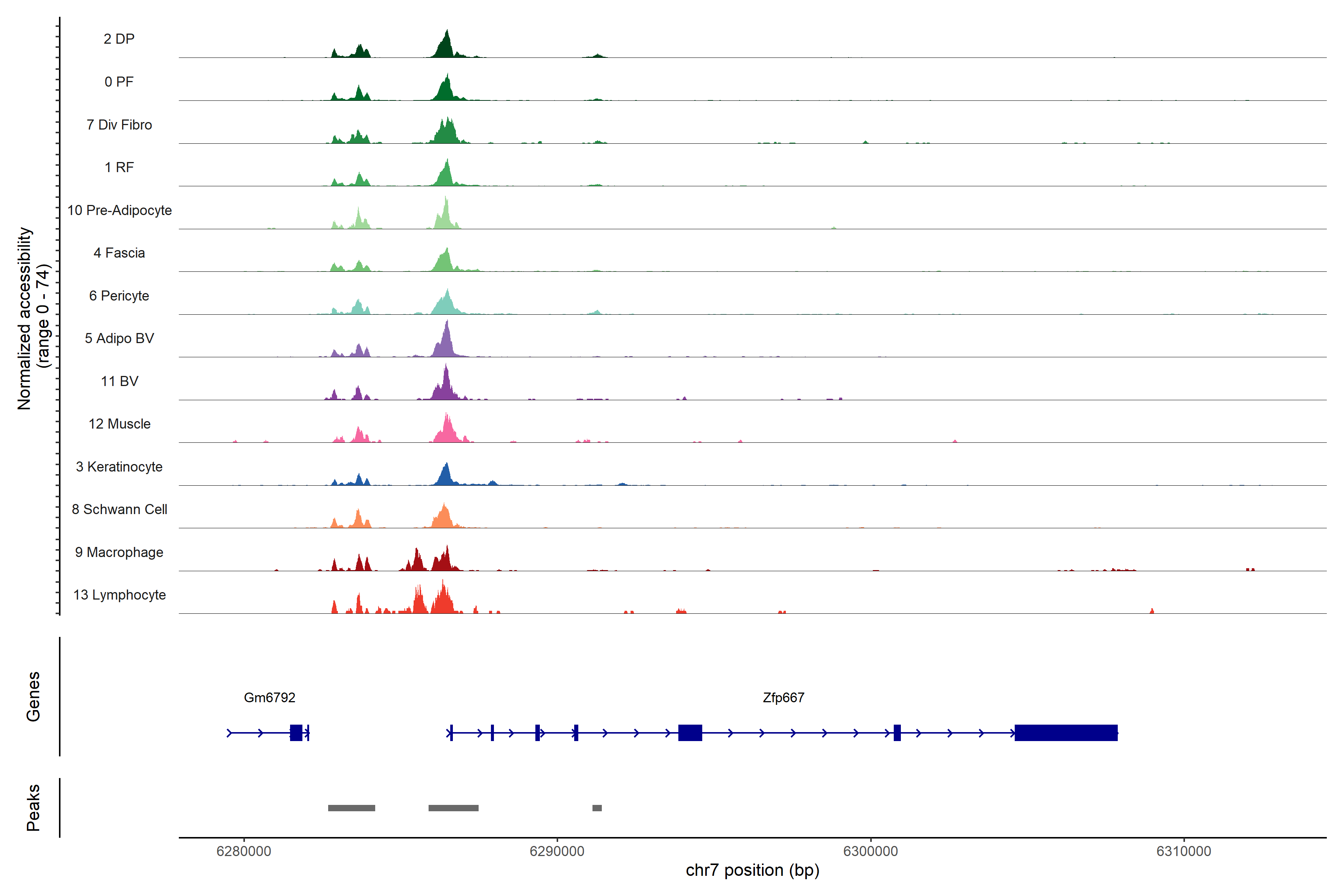Click the 6310000 axis tick label

tap(1183, 852)
